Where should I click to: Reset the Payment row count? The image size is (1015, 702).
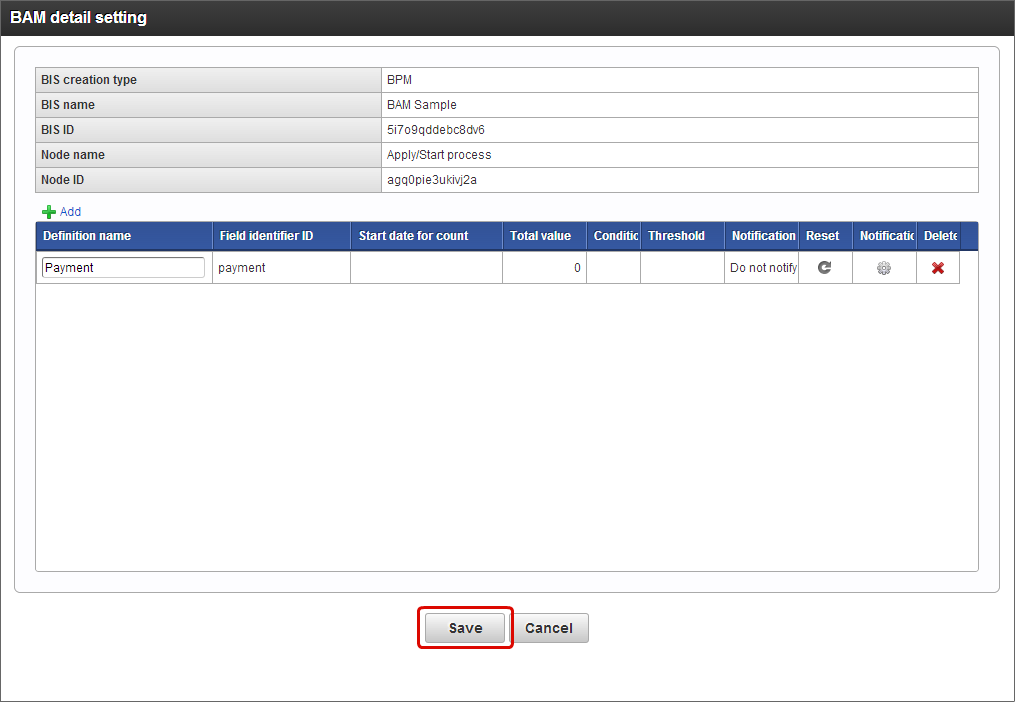824,267
